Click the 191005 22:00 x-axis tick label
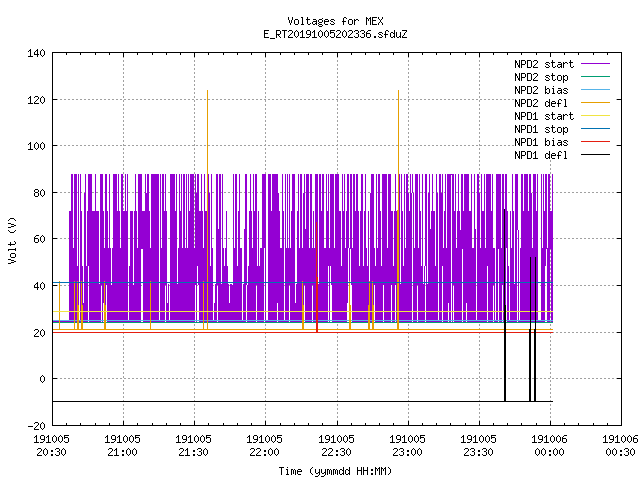Viewport: 640px width, 480px height. coord(264,446)
